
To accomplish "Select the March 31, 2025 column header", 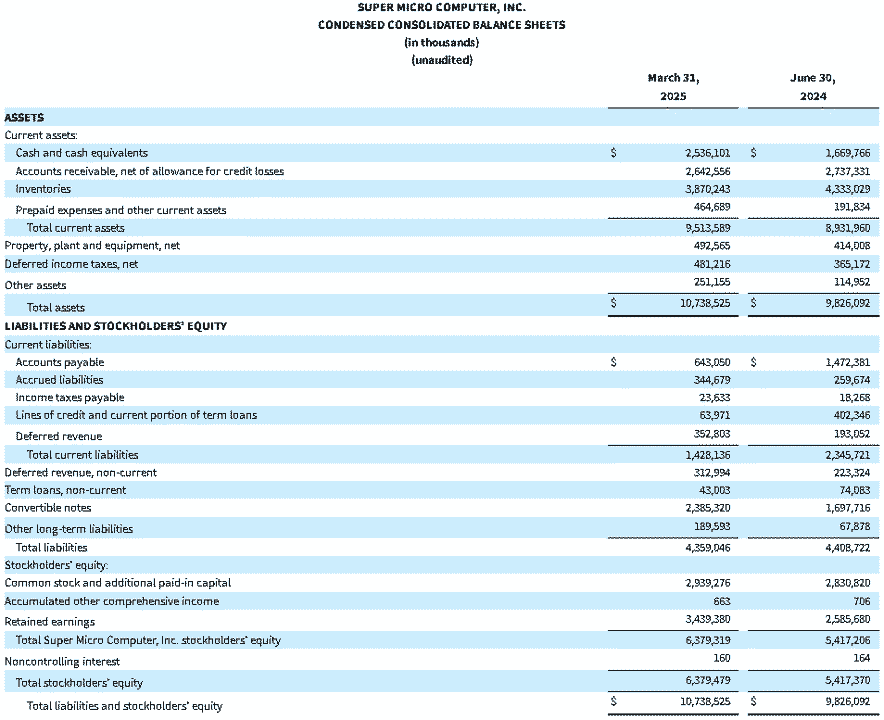I will [x=673, y=87].
